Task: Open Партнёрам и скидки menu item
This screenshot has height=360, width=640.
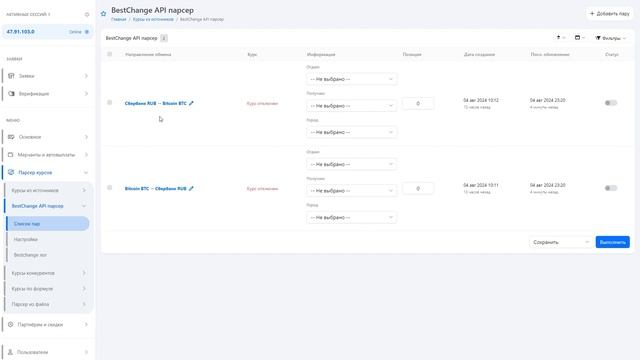Action: pos(47,324)
